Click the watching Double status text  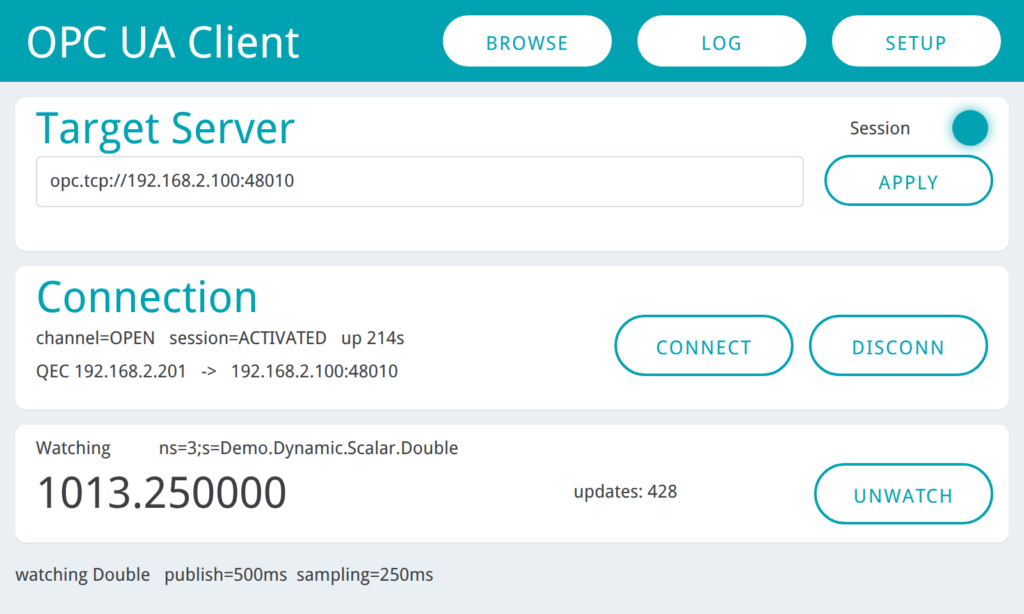(x=82, y=575)
